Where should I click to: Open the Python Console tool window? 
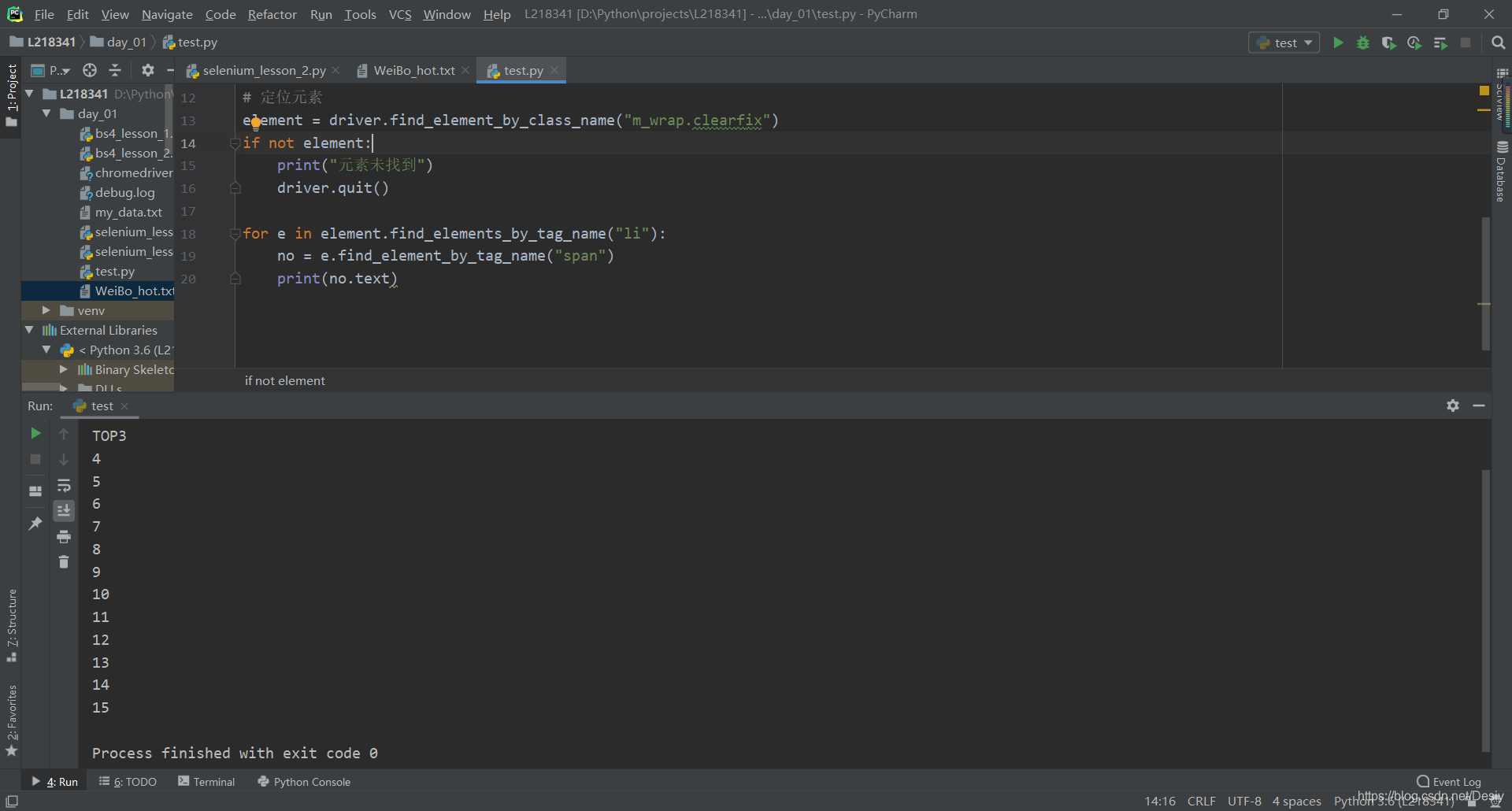[304, 782]
